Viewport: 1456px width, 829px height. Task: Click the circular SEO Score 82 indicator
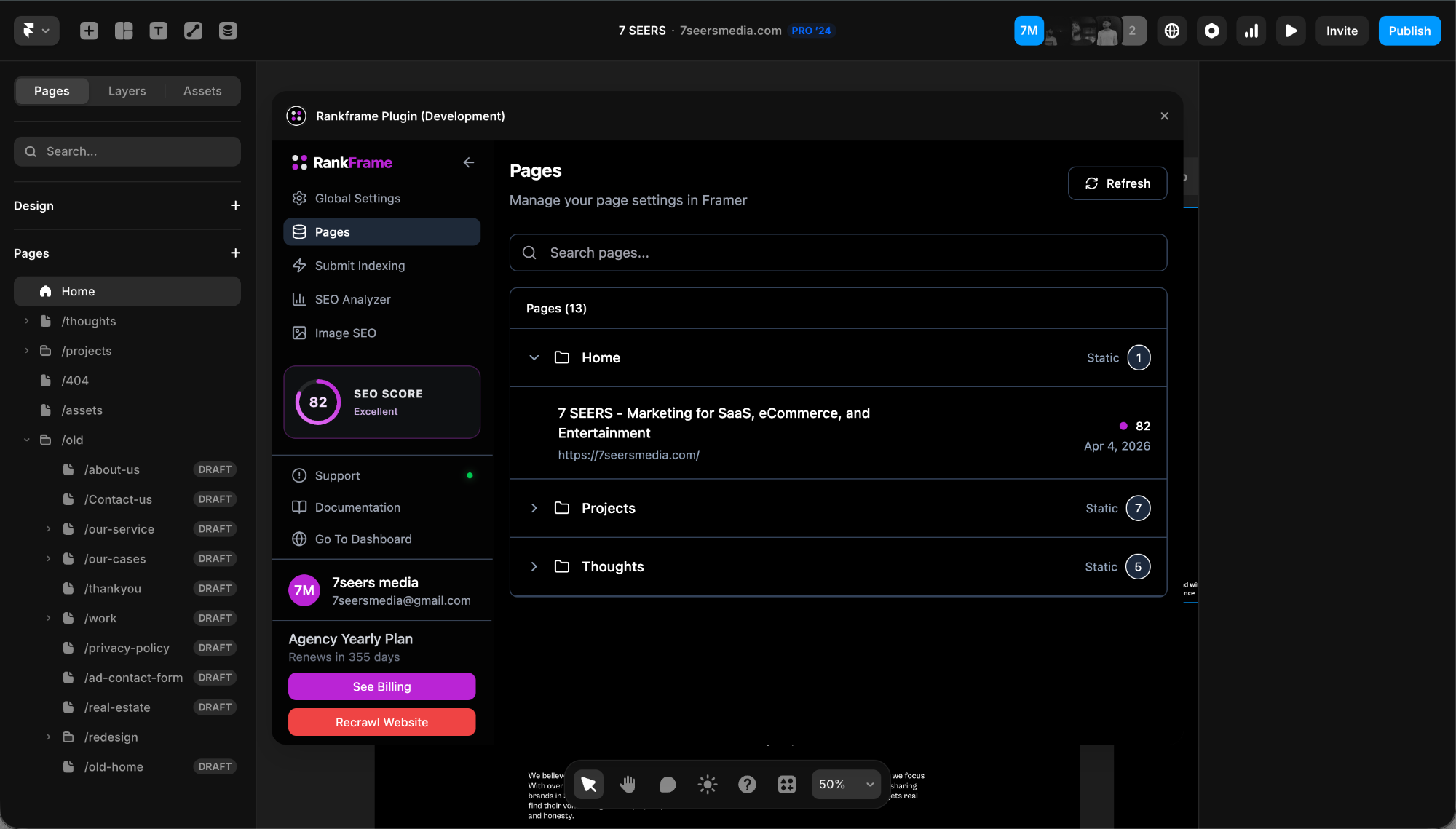click(x=317, y=402)
